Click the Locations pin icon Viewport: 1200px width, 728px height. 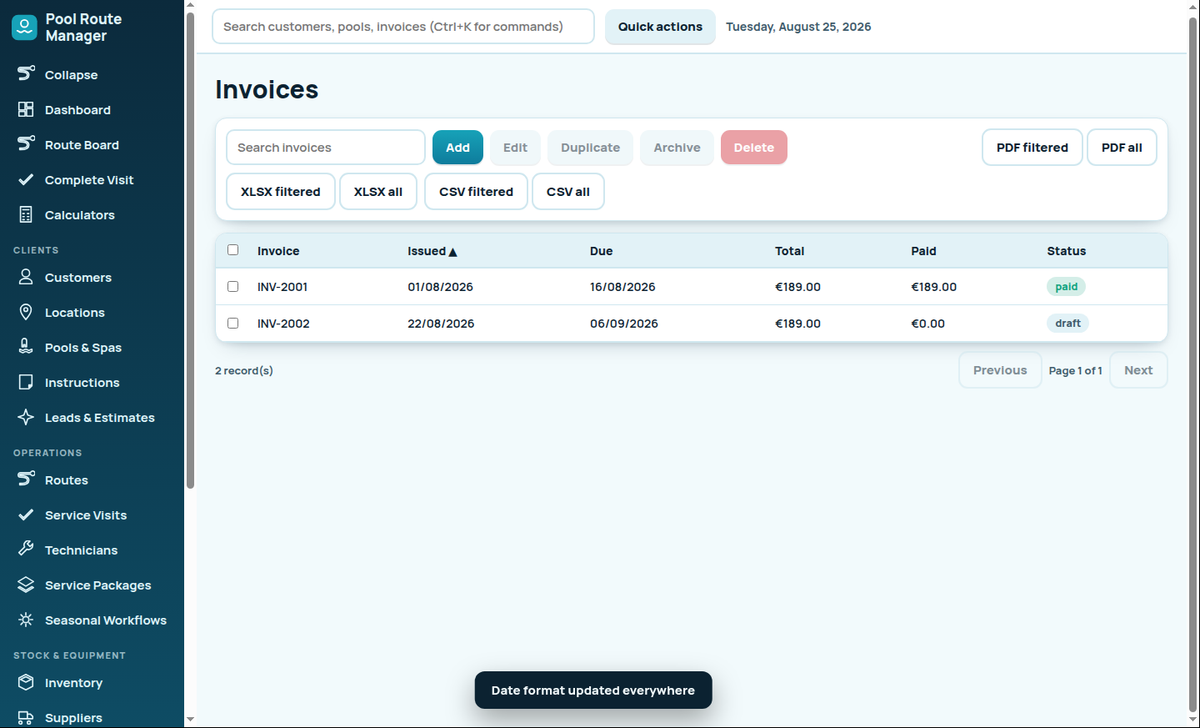pos(26,313)
